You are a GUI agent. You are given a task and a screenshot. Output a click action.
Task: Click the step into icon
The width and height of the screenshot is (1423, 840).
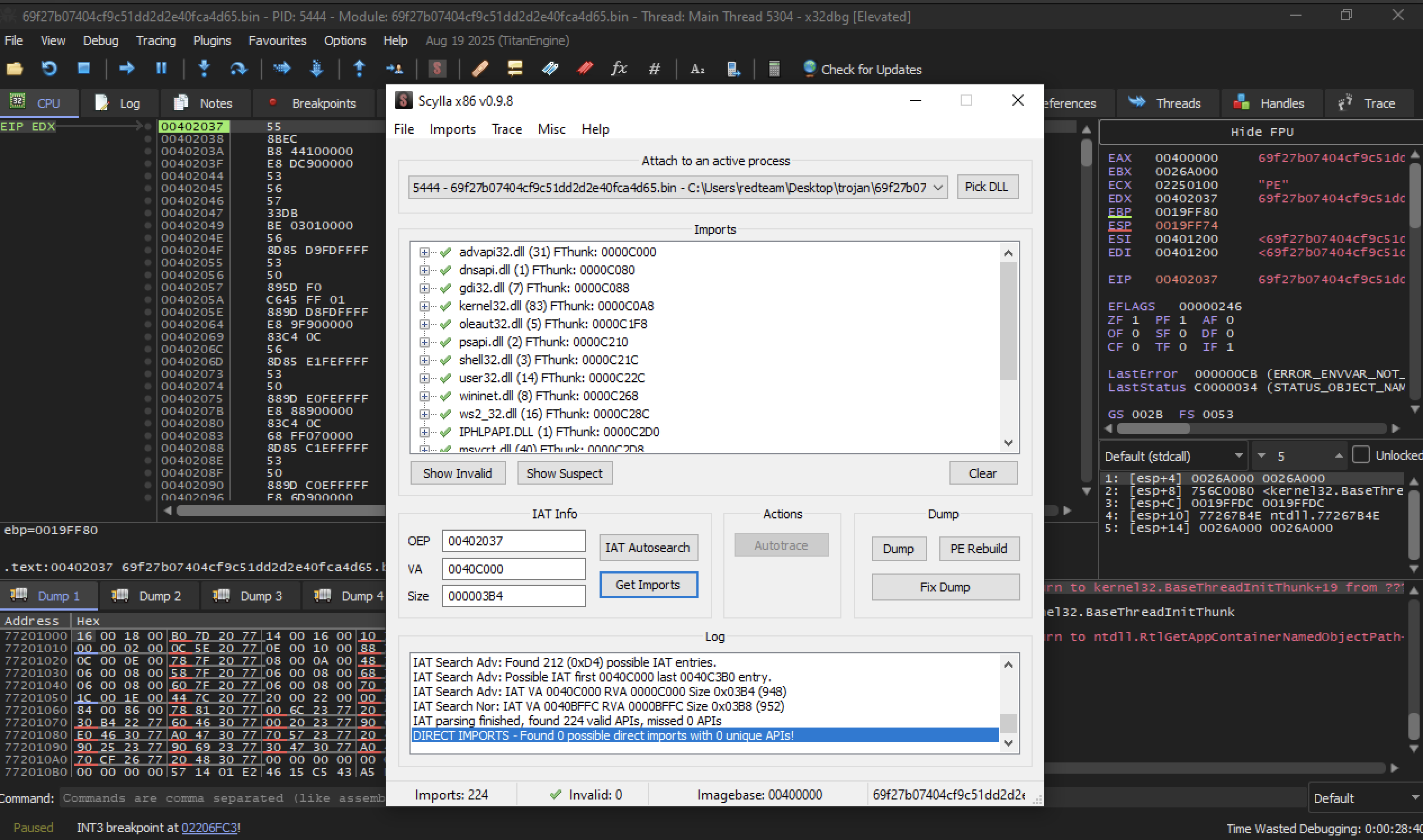204,69
